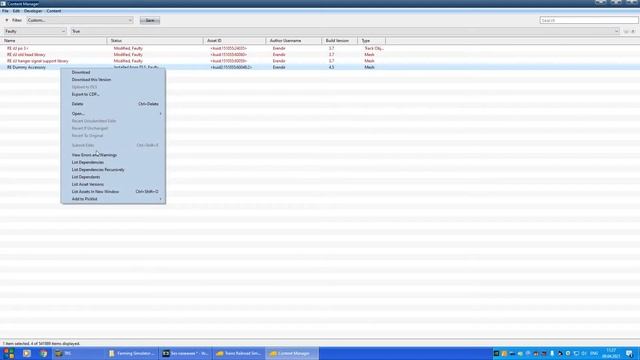Image resolution: width=640 pixels, height=360 pixels.
Task: Sort by Author Username column header
Action: [x=294, y=41]
